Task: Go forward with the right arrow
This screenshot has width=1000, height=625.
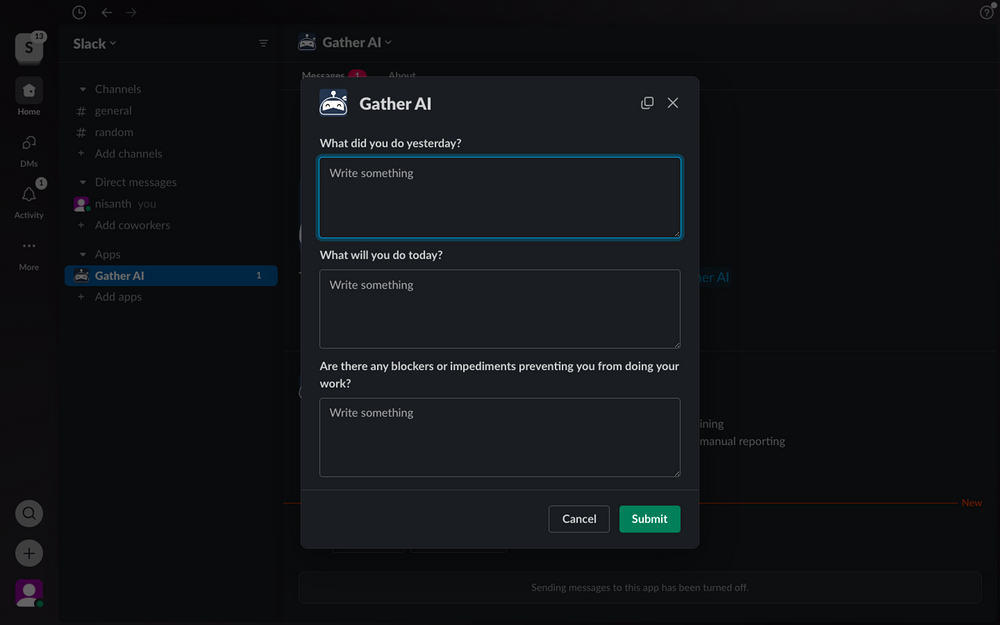Action: click(x=131, y=12)
